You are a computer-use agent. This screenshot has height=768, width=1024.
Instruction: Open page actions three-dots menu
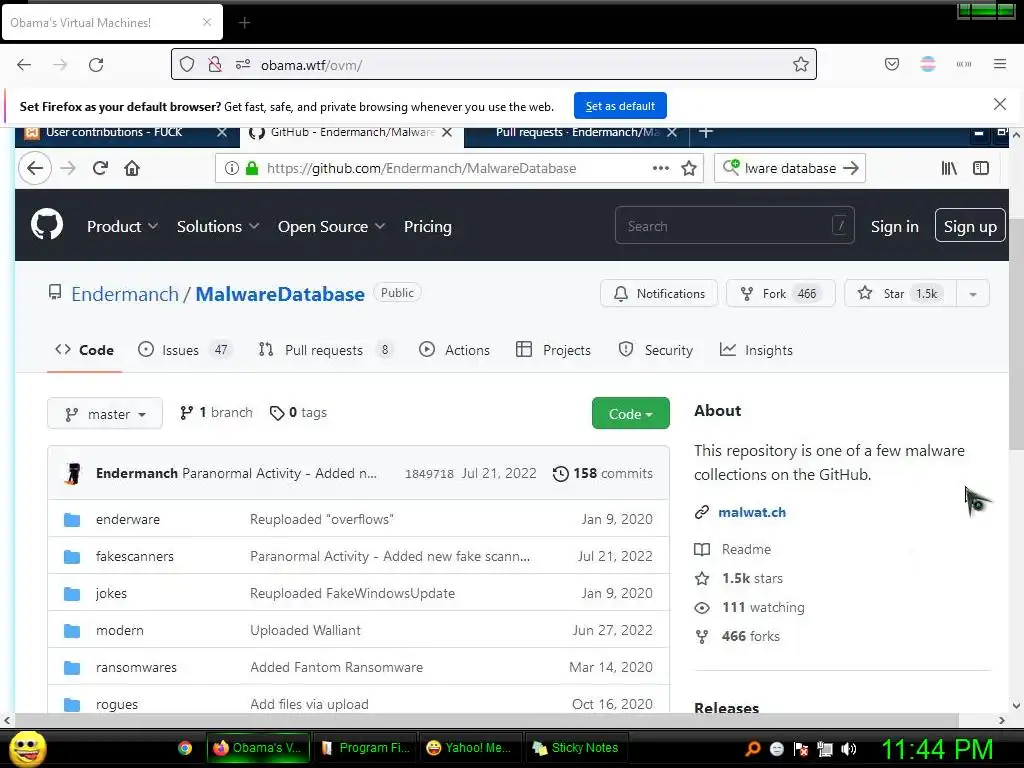(x=661, y=168)
